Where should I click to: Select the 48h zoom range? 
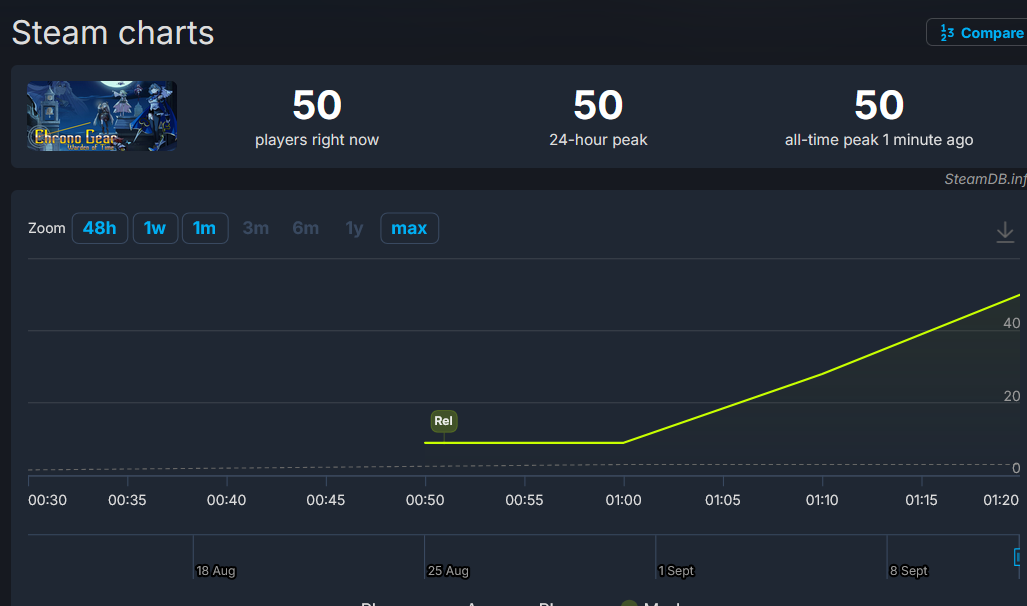point(100,228)
